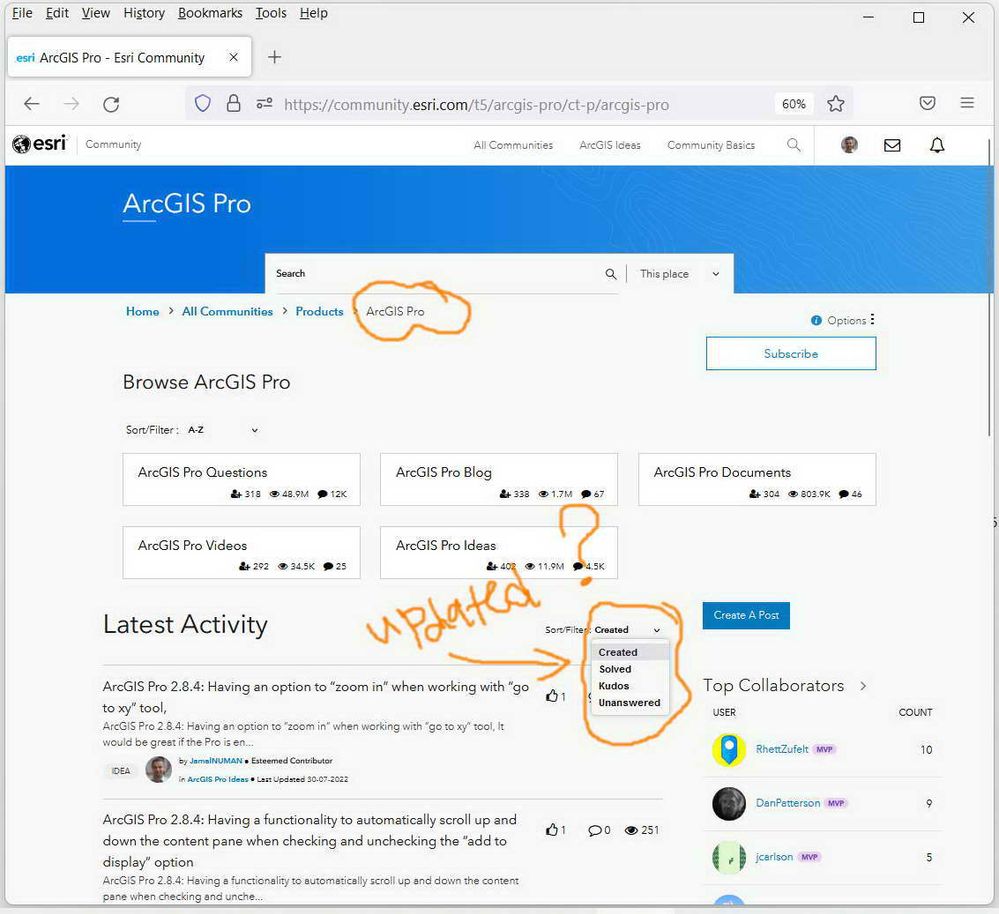The image size is (999, 914).
Task: Reload the page with the refresh icon
Action: pyautogui.click(x=111, y=104)
